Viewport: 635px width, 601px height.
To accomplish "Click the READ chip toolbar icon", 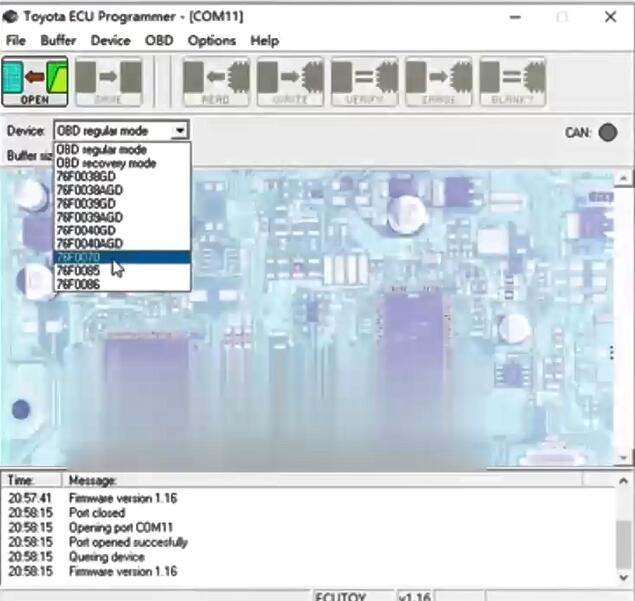I will tap(216, 82).
